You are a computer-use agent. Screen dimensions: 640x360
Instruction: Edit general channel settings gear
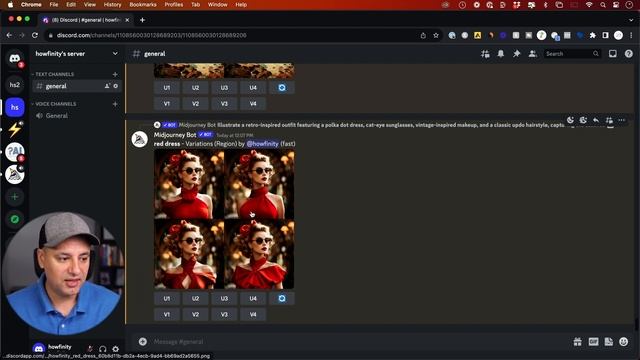pyautogui.click(x=116, y=86)
